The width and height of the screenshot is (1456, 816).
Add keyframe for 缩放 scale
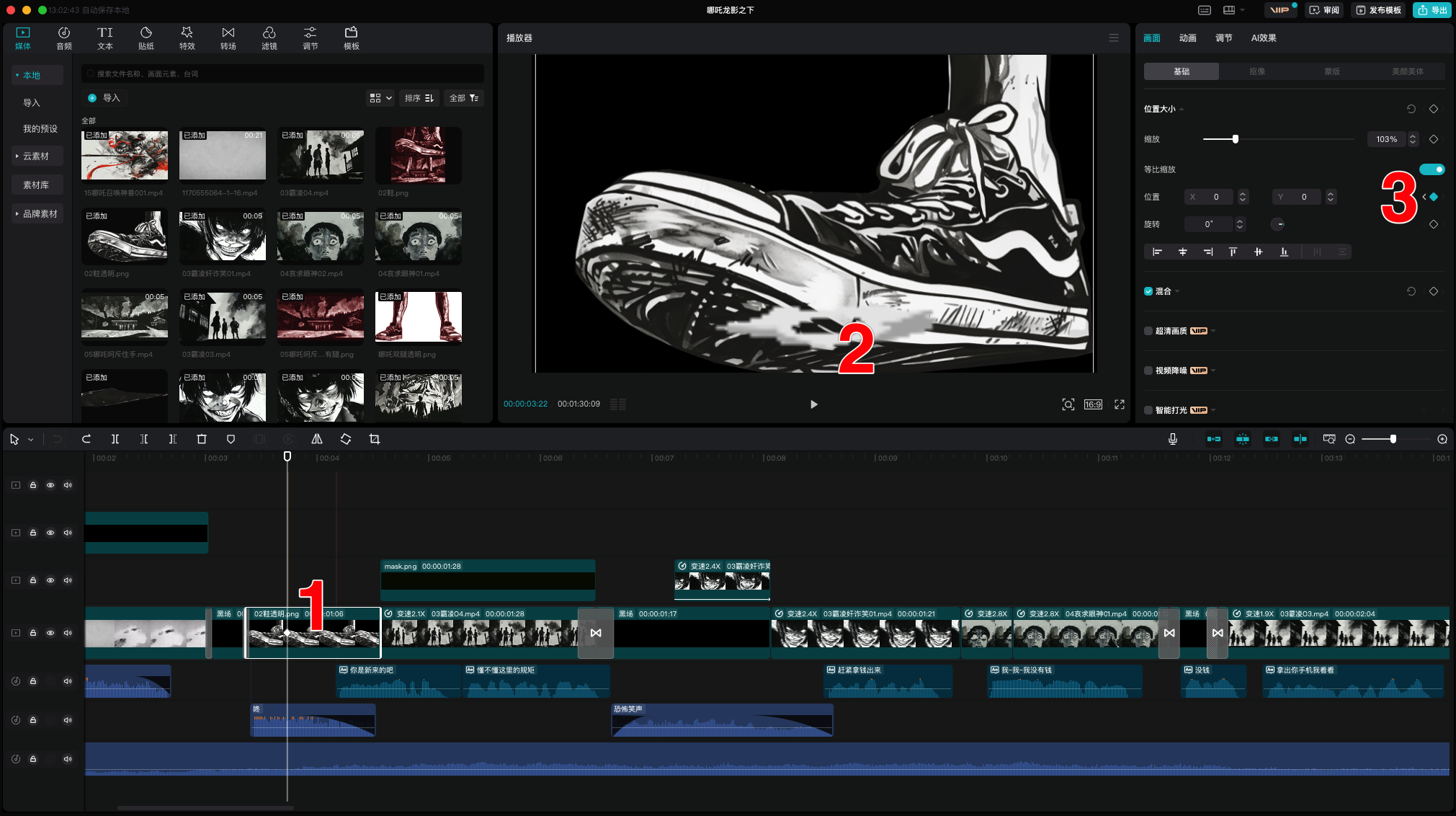pyautogui.click(x=1434, y=139)
